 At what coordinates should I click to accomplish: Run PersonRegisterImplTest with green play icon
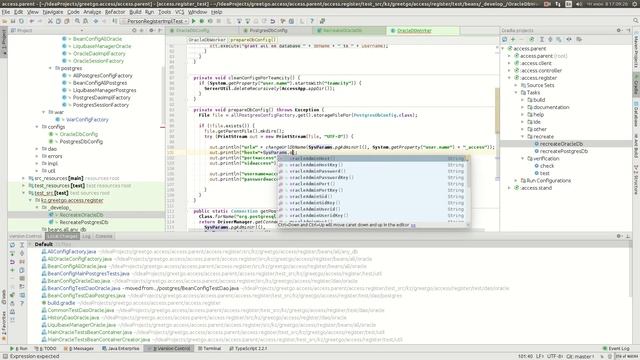tap(193, 21)
